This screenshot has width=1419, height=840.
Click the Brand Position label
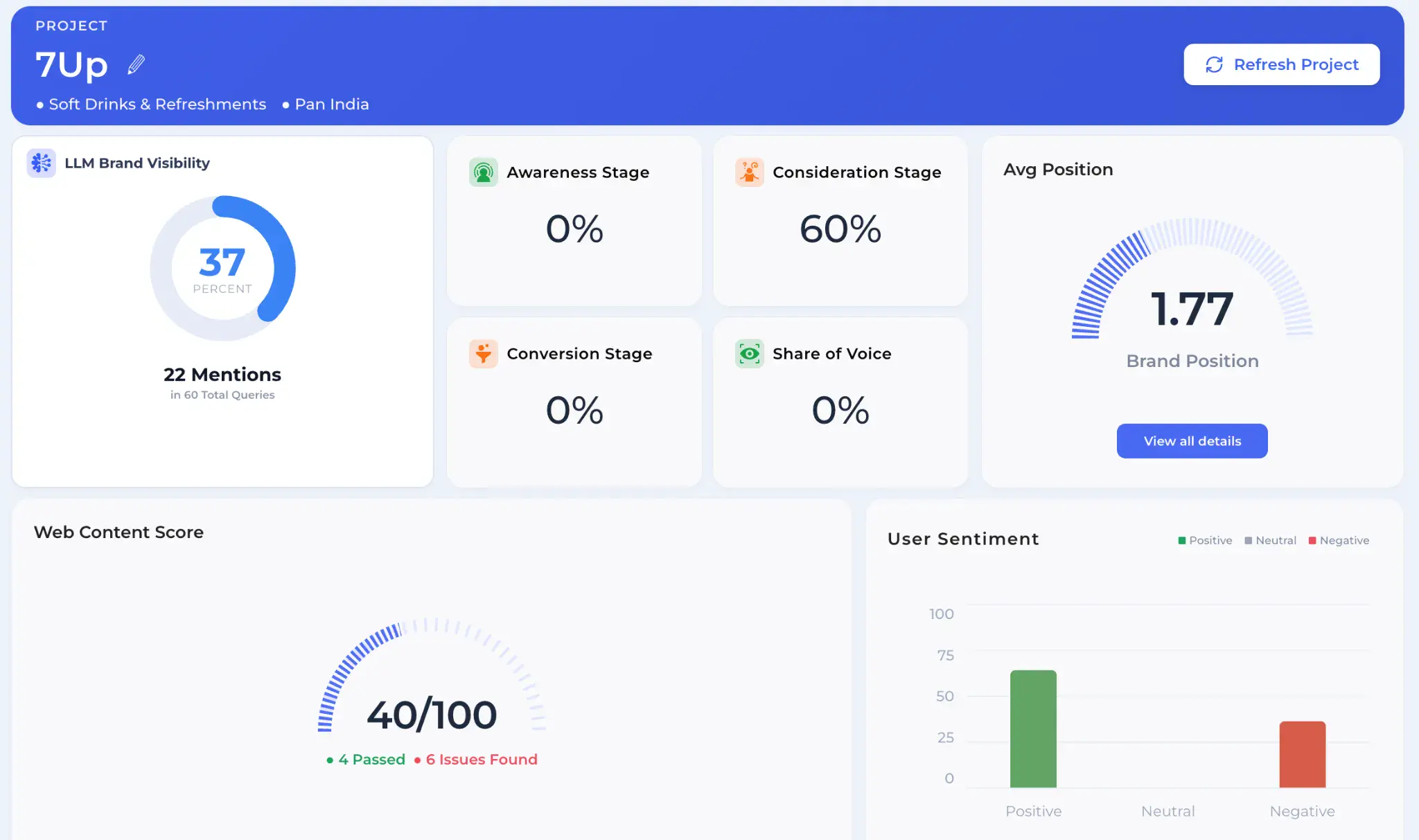1192,361
